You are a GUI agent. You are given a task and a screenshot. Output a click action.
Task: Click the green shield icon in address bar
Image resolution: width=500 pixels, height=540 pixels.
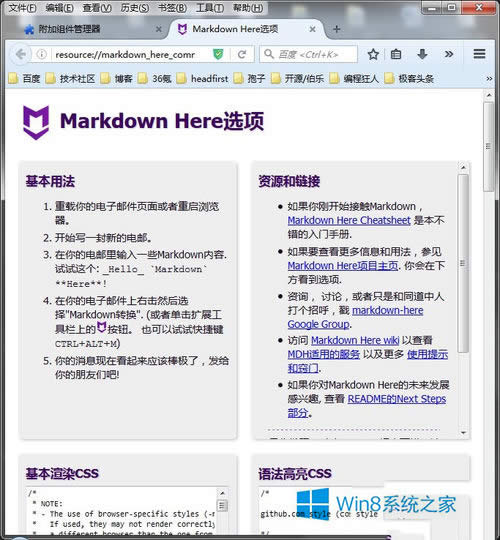click(x=218, y=54)
